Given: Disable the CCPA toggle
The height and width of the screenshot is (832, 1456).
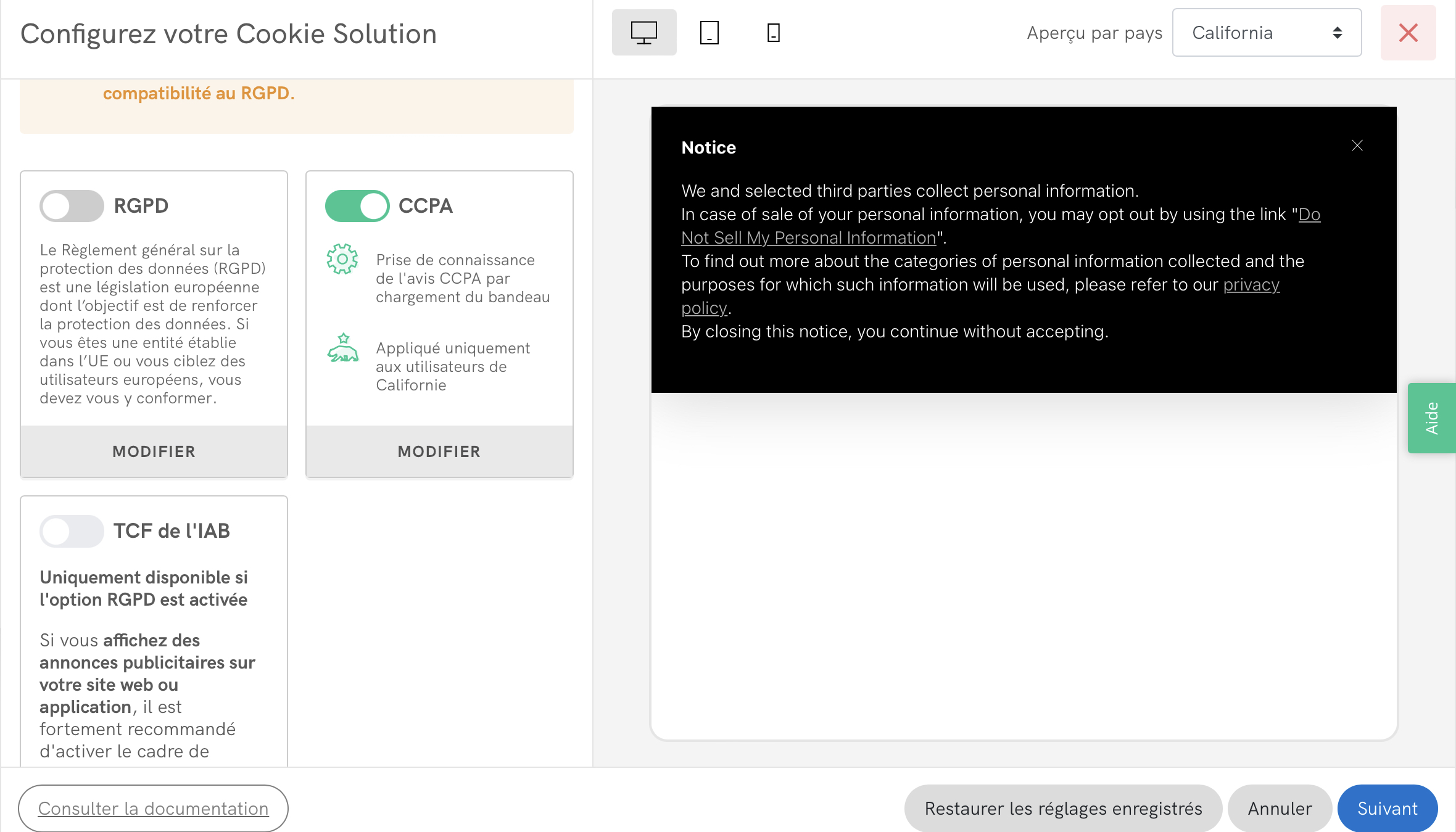Looking at the screenshot, I should (x=357, y=206).
